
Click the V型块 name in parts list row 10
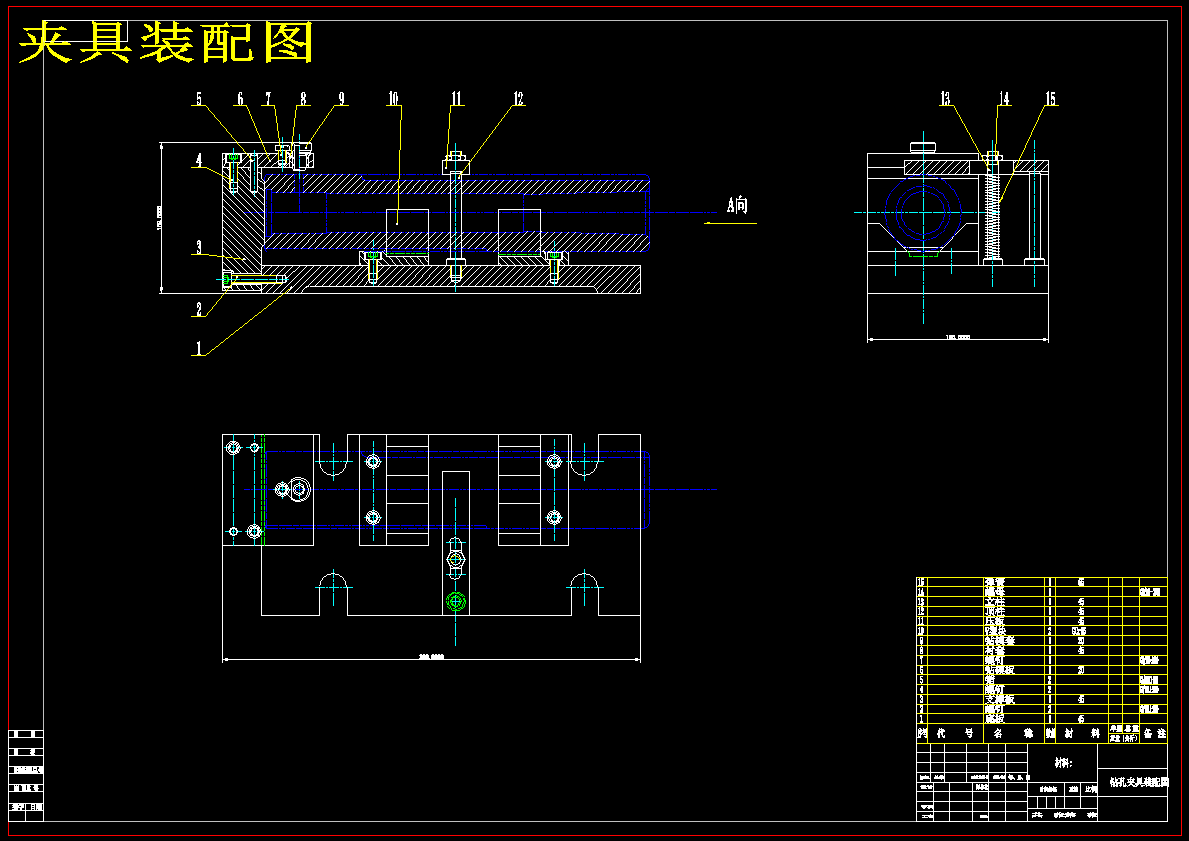pyautogui.click(x=995, y=631)
